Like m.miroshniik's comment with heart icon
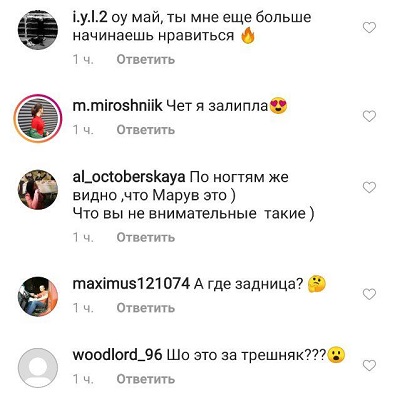This screenshot has width=400, height=405. tap(369, 116)
